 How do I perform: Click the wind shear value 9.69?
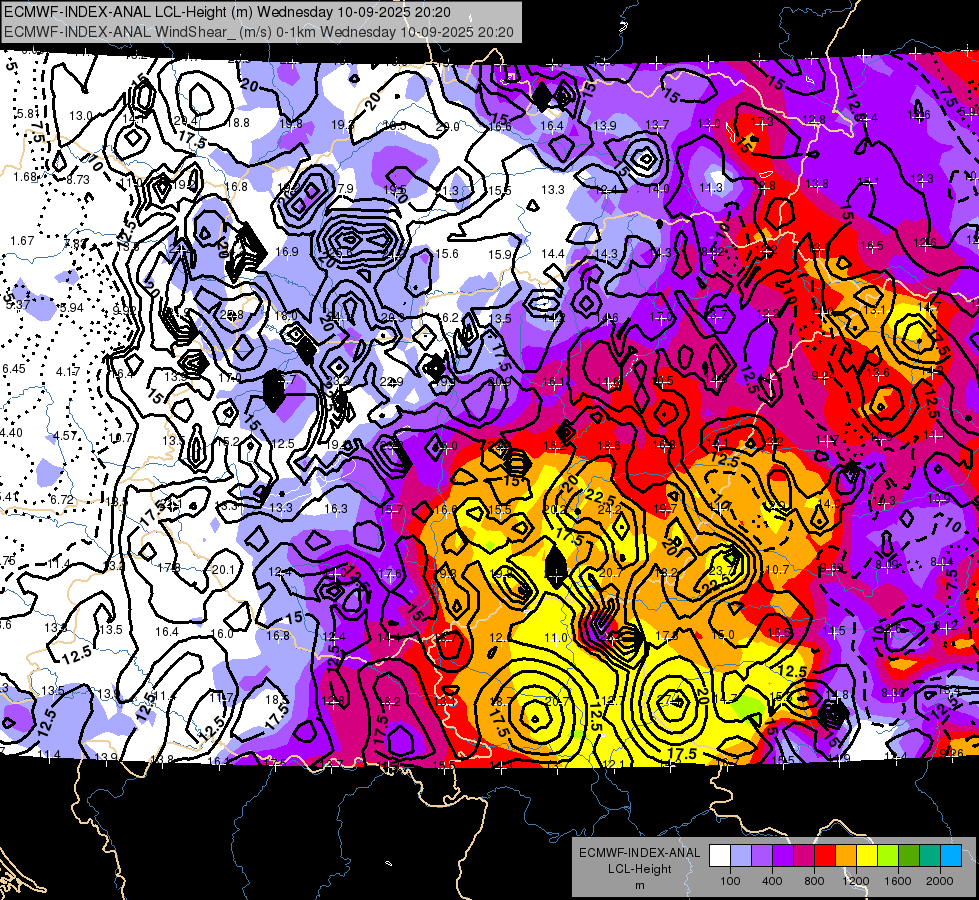[x=831, y=566]
